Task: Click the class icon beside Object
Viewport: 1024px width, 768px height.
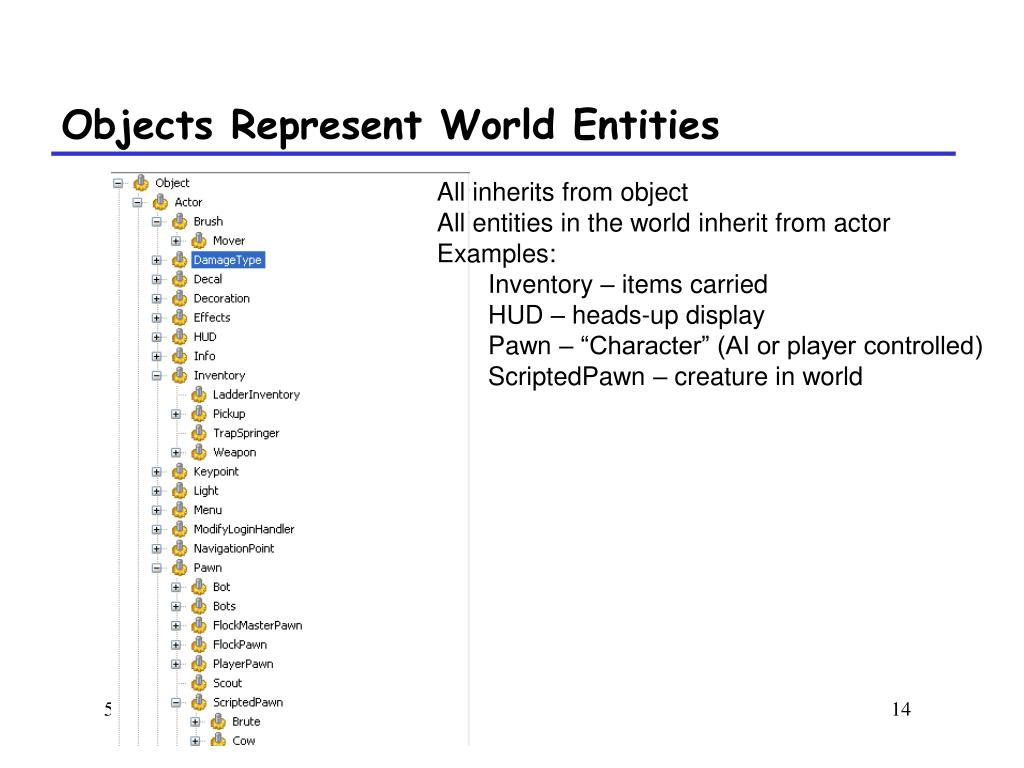Action: [141, 183]
